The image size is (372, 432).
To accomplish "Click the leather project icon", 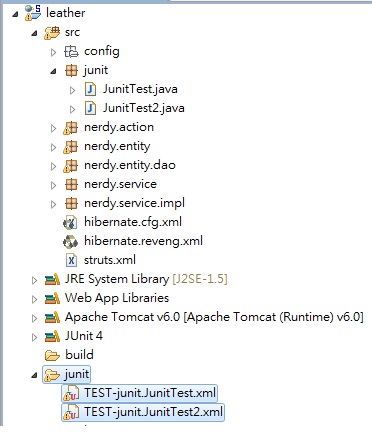I will pos(33,13).
